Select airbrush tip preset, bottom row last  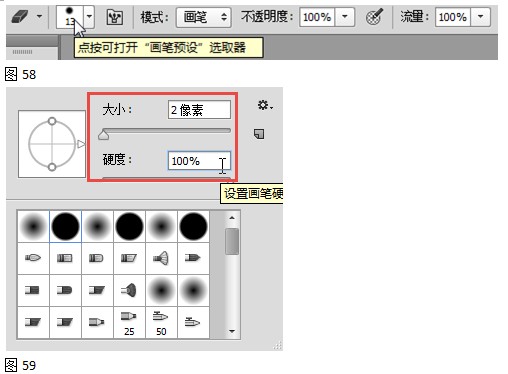[193, 322]
